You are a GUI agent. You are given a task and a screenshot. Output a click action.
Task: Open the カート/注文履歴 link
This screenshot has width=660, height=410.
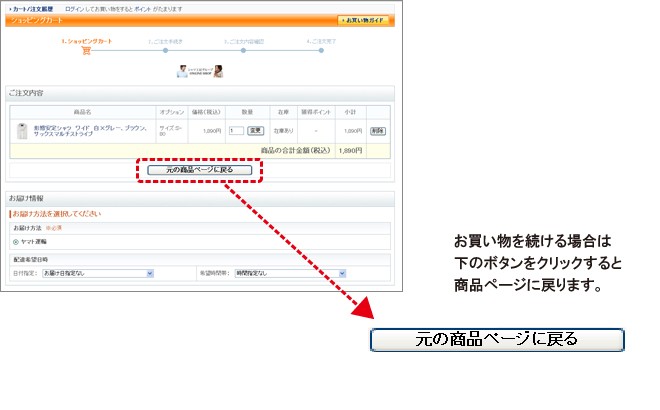(x=31, y=9)
